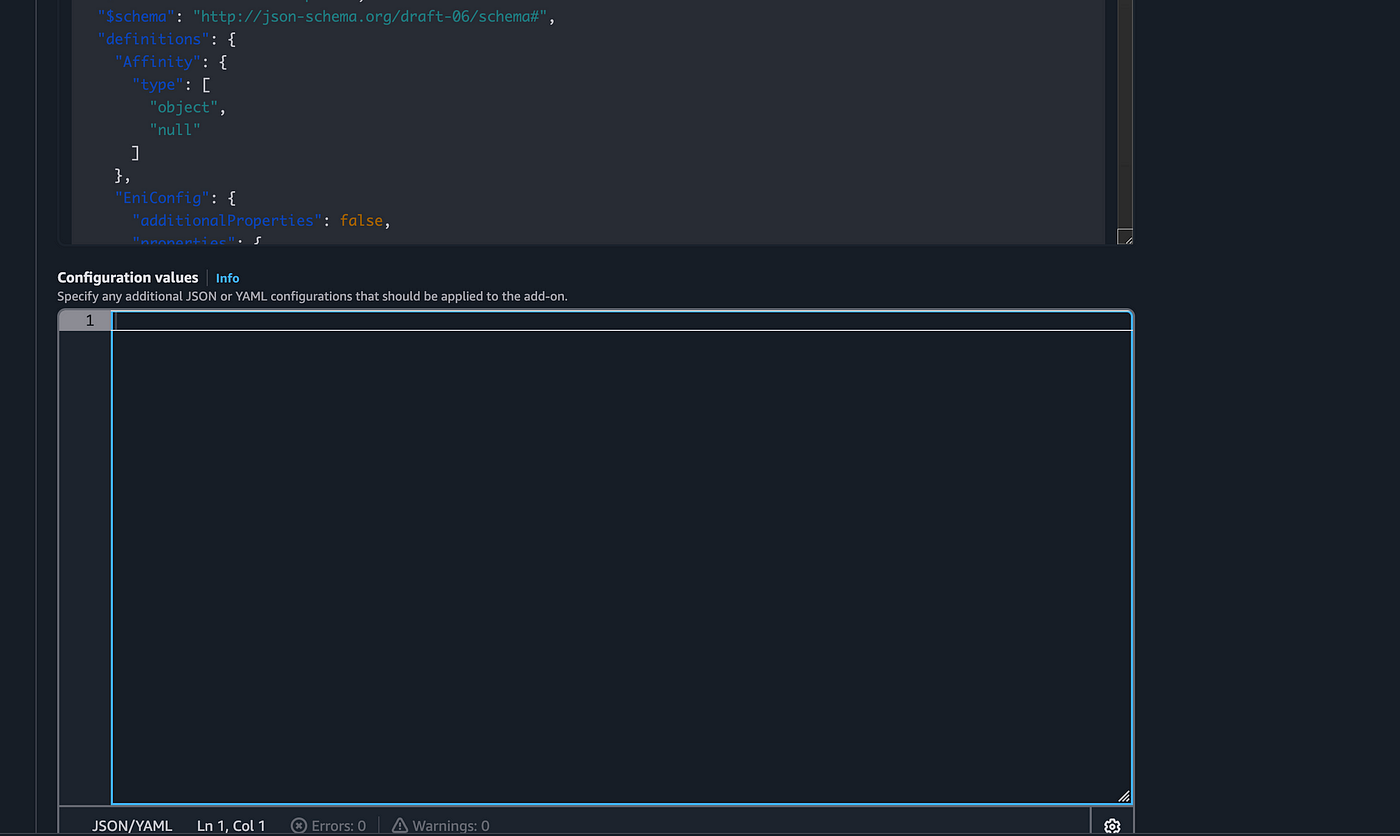
Task: Click the false value after additionalProperties
Action: coord(362,220)
